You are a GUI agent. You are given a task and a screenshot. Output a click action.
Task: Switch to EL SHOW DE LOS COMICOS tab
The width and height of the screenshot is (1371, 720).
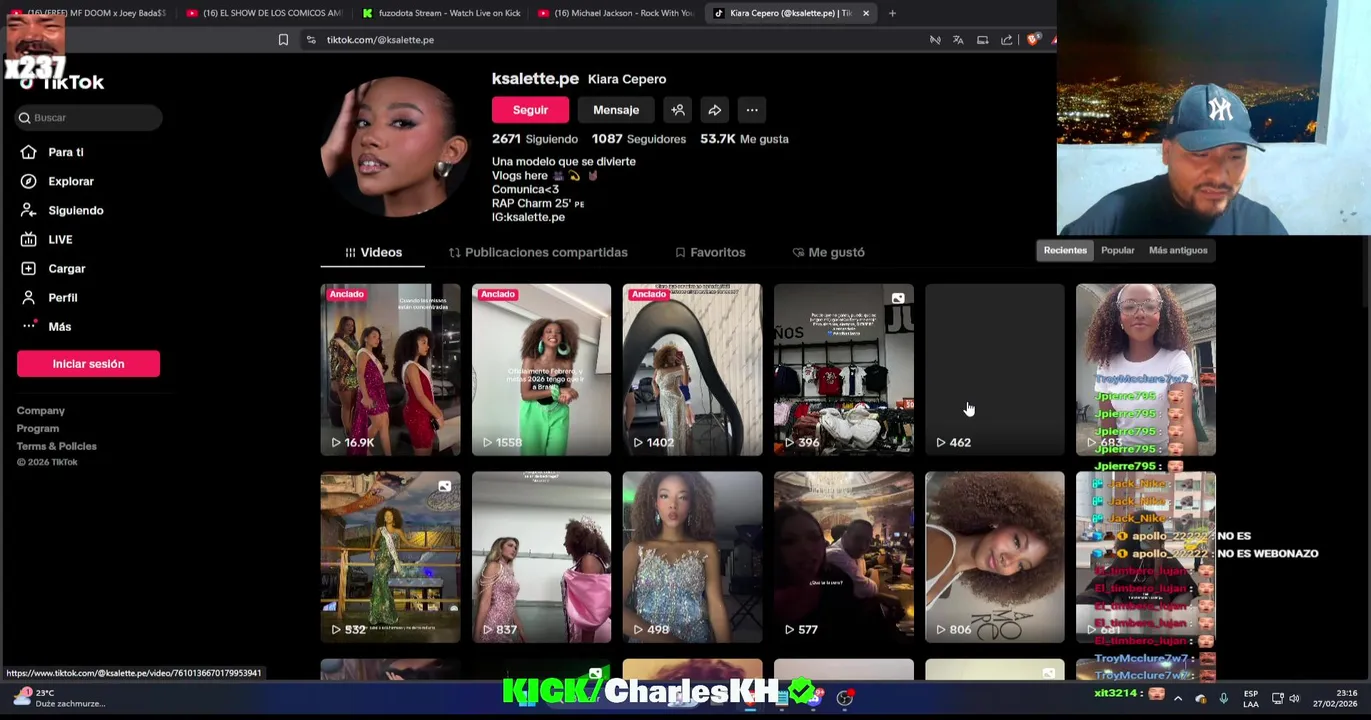pyautogui.click(x=264, y=13)
